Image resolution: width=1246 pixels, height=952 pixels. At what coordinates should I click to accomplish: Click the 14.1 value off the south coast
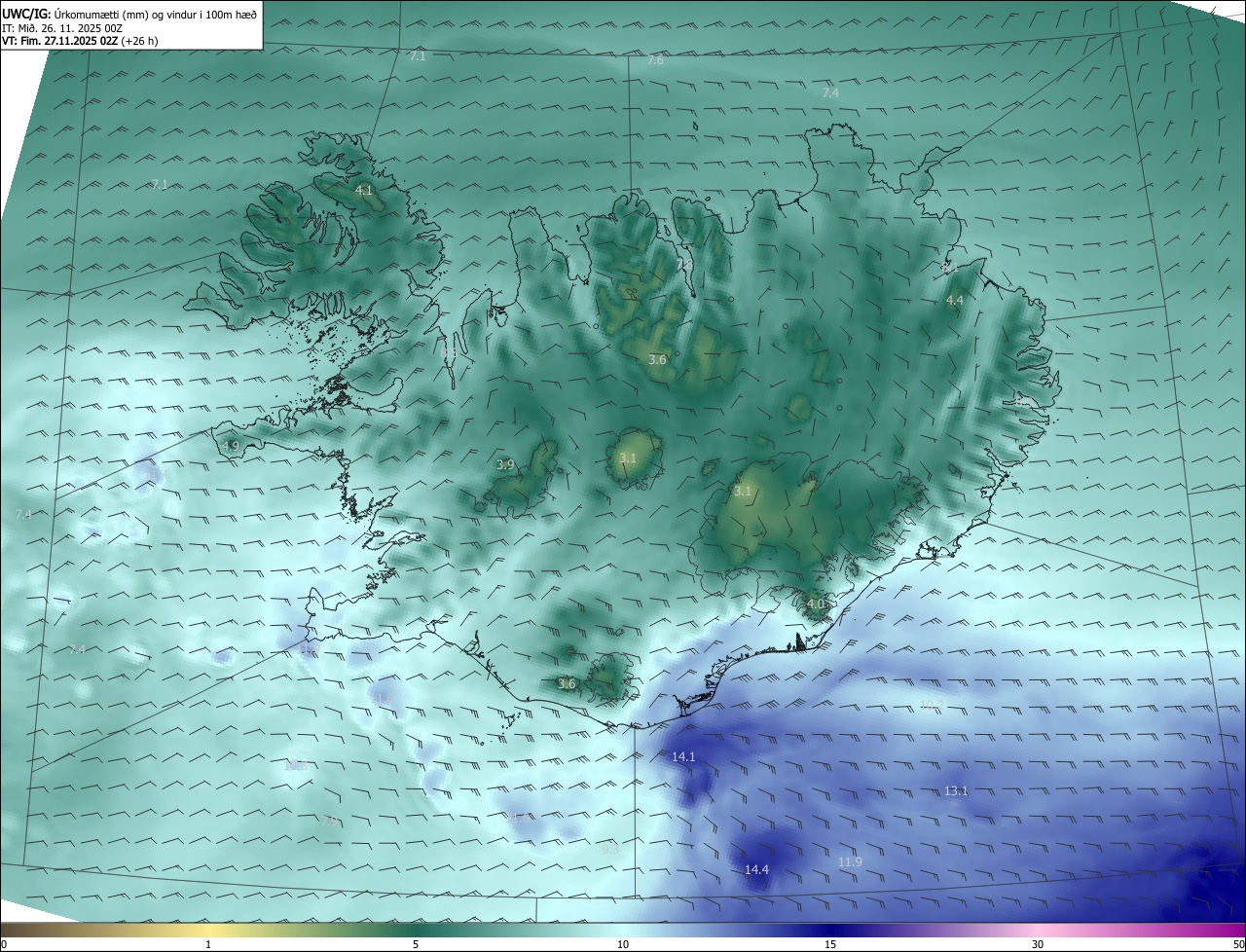(x=684, y=756)
